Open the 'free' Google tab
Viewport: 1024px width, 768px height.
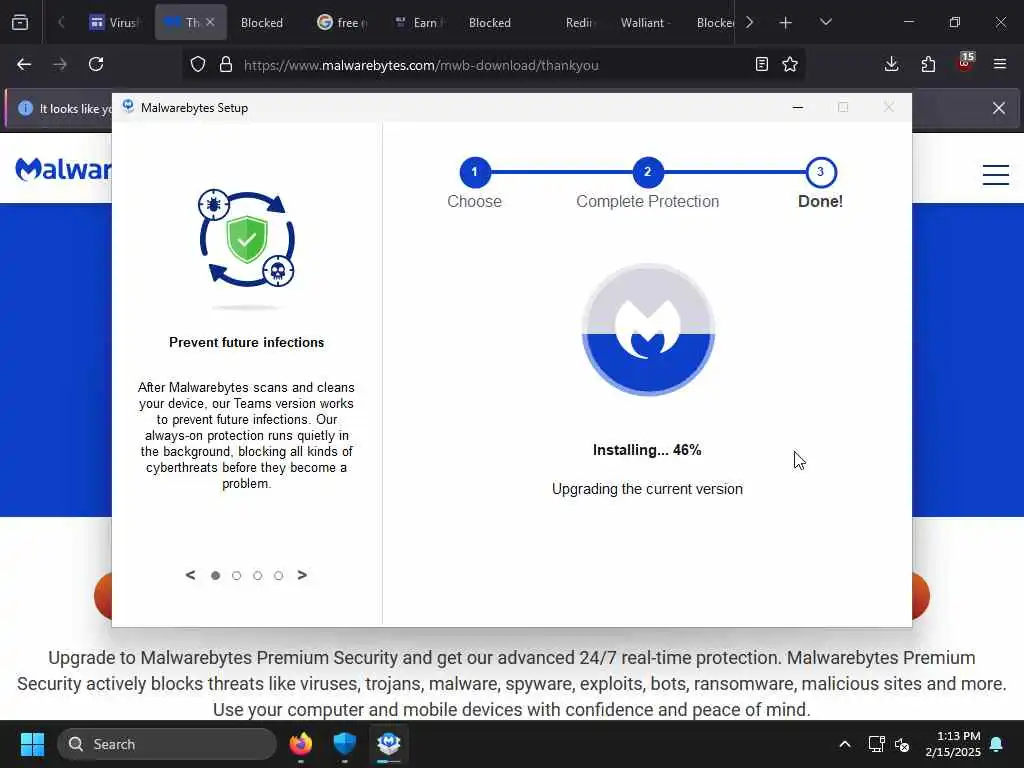(342, 22)
